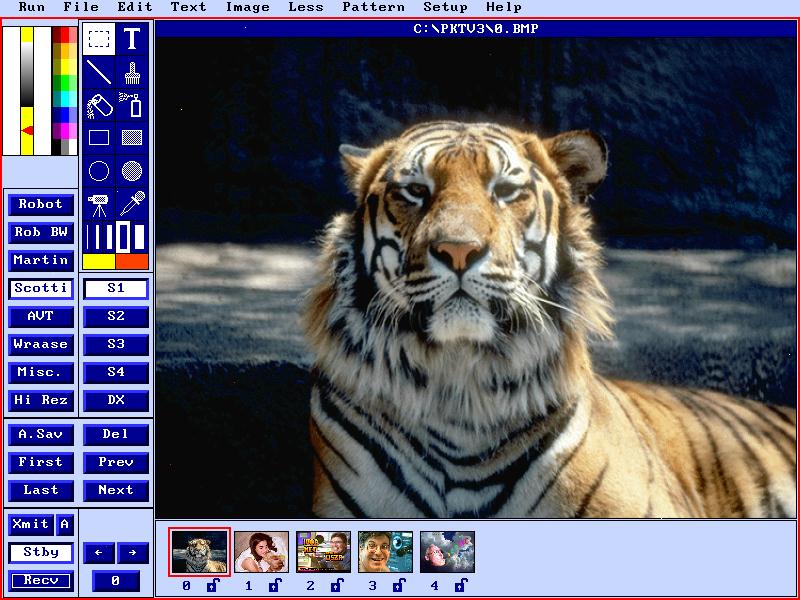Select the diagonal Line tool

[x=99, y=72]
